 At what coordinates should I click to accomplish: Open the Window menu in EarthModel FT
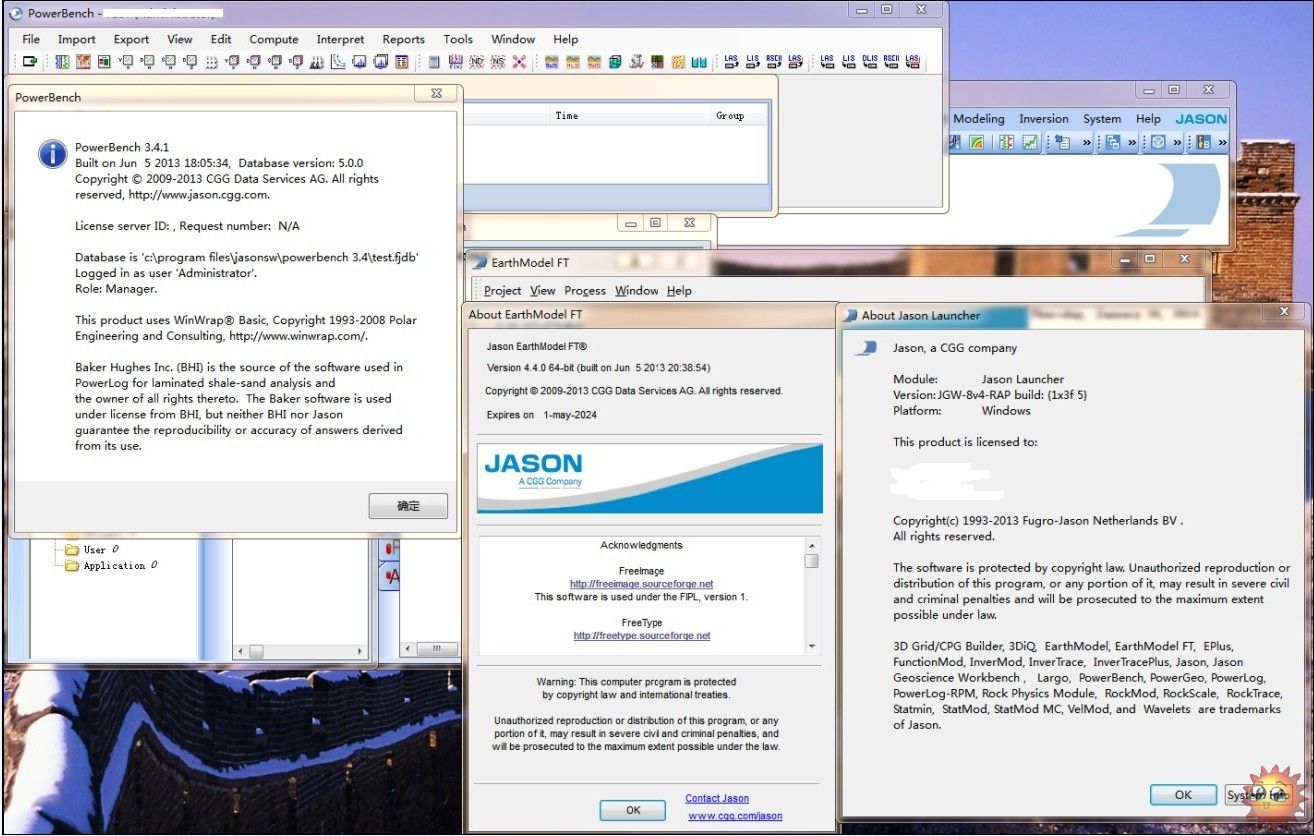pos(636,290)
